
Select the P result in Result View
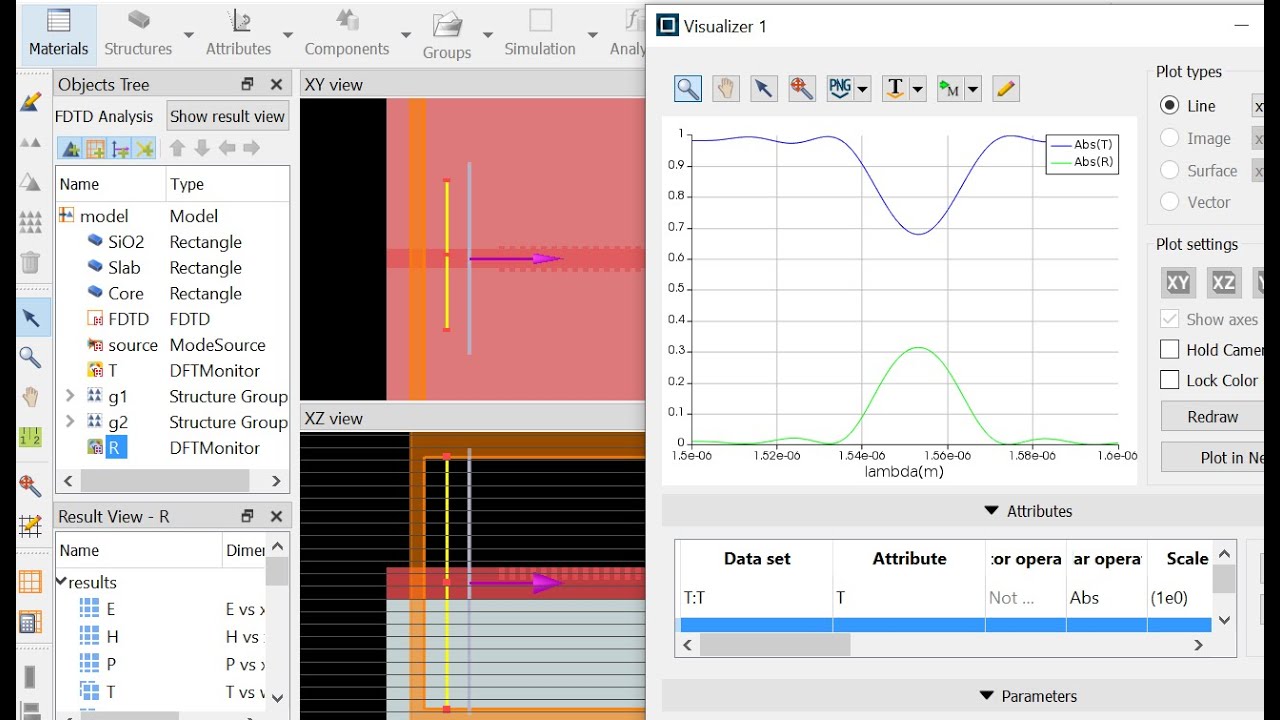(110, 664)
